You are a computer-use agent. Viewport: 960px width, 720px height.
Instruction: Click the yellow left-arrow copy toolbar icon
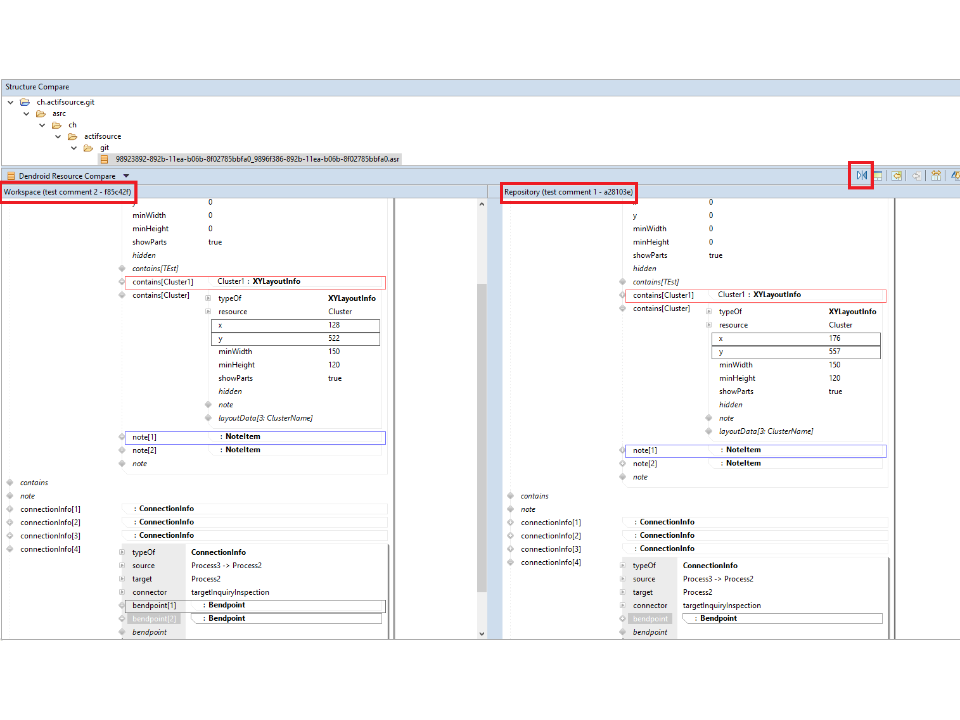click(x=898, y=176)
